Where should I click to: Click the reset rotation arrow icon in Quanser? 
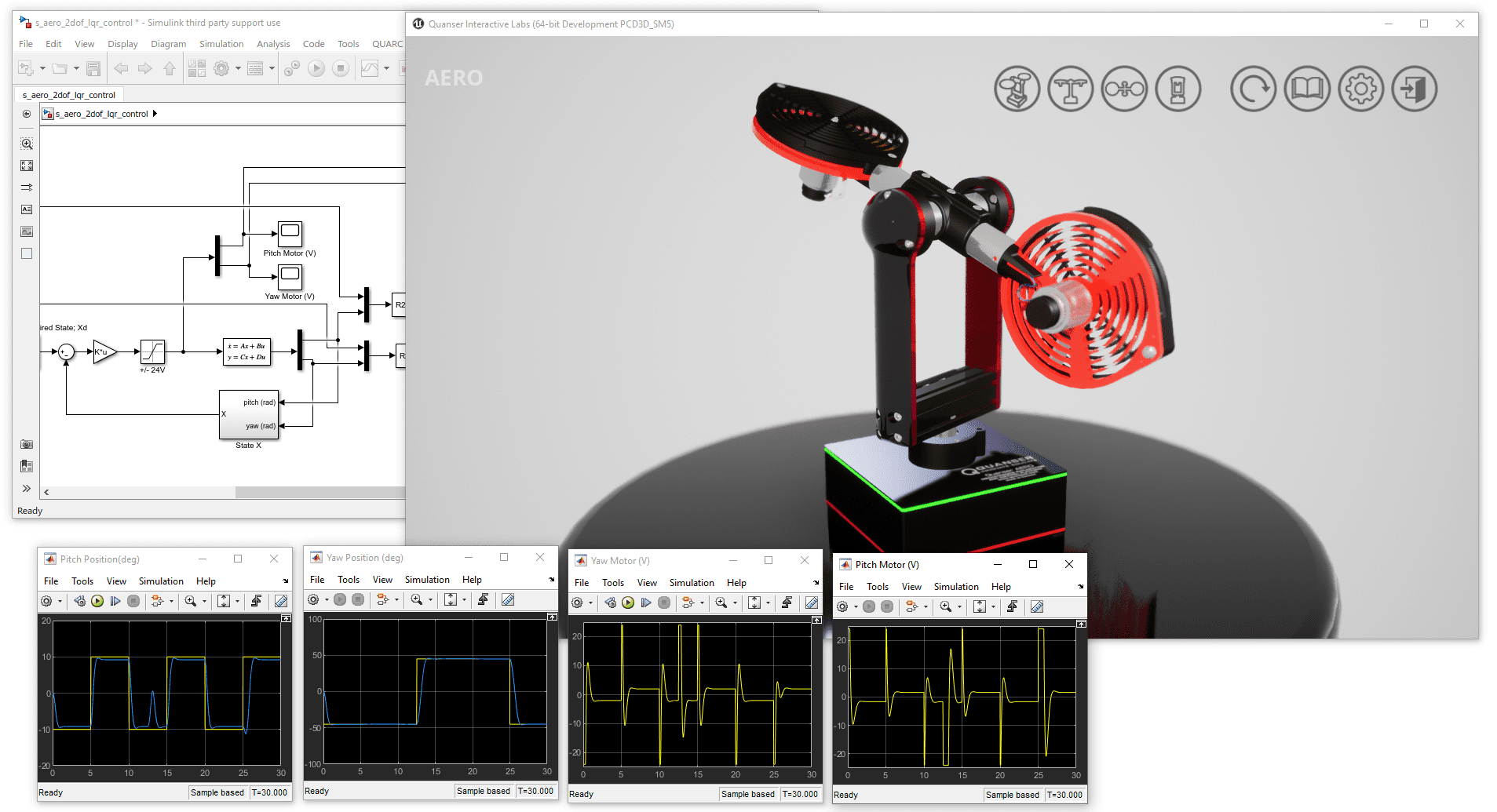(1253, 89)
